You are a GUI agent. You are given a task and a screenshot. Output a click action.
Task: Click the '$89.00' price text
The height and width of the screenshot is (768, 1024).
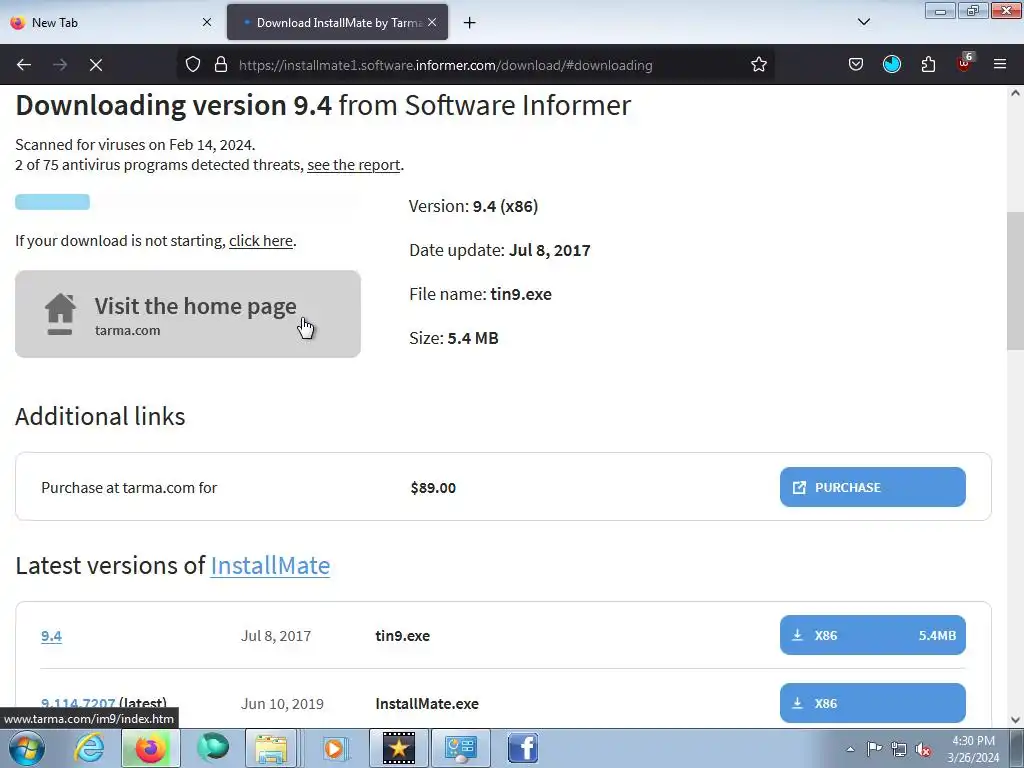point(433,488)
